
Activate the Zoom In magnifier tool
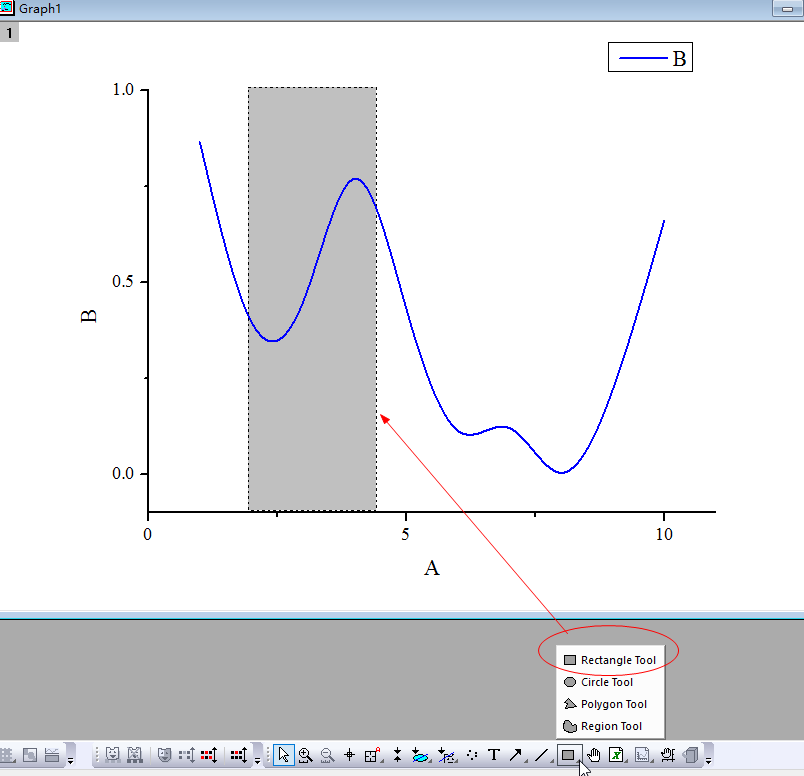point(306,755)
